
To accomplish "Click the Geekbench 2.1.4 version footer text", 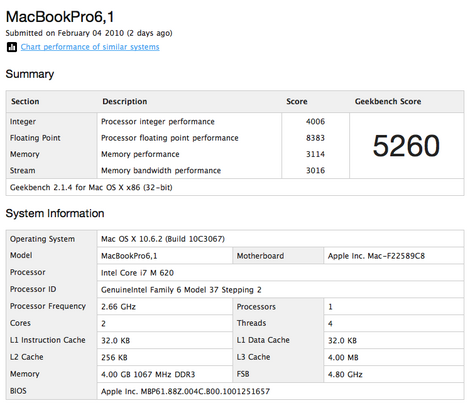I will coord(91,187).
